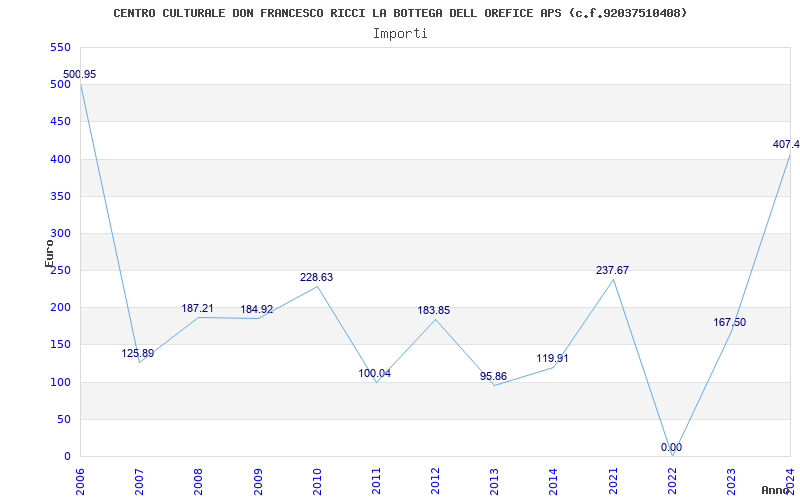
Task: Select the 2023 x-axis year label
Action: (x=731, y=481)
